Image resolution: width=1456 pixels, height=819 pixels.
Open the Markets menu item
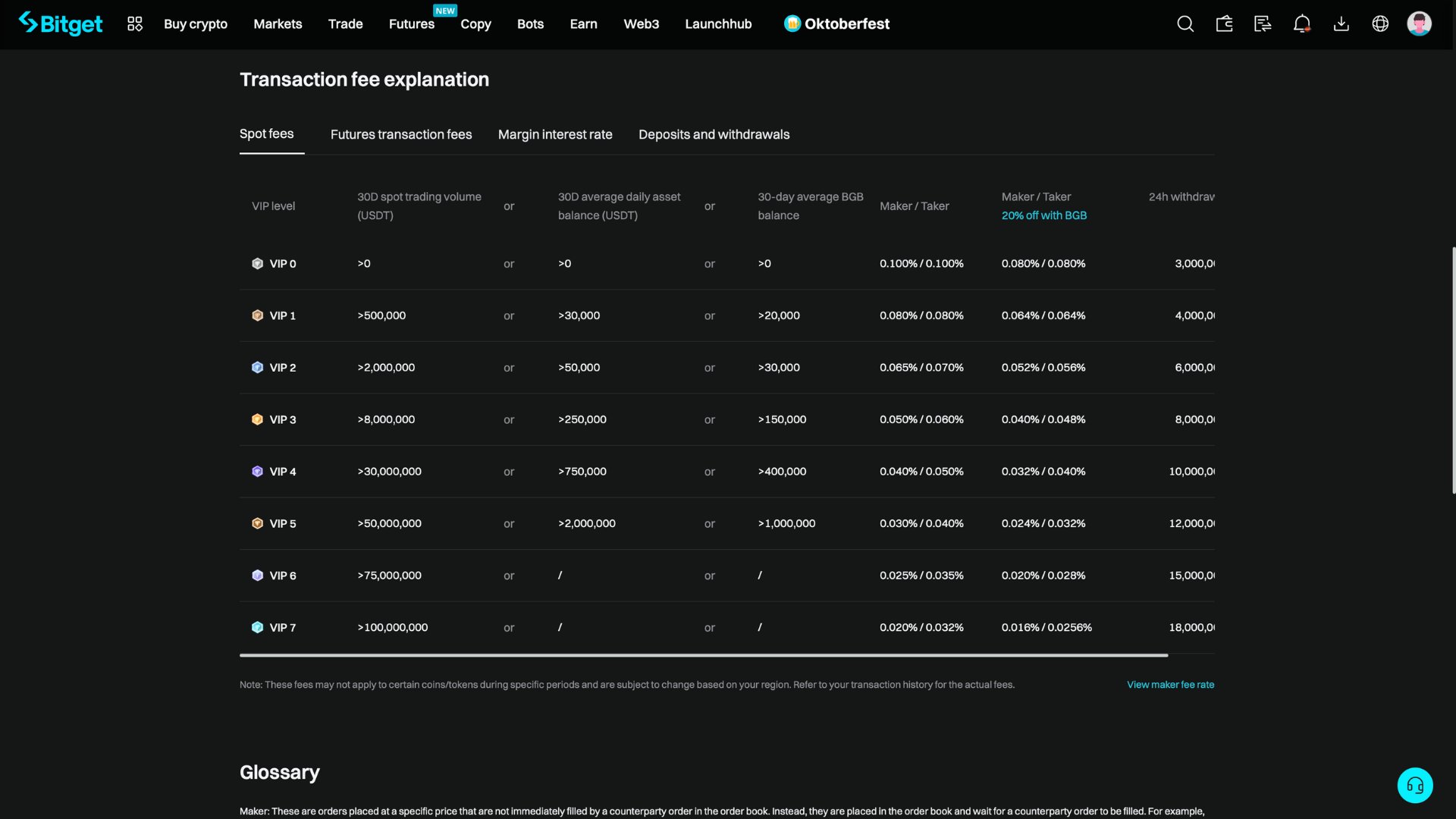[278, 24]
